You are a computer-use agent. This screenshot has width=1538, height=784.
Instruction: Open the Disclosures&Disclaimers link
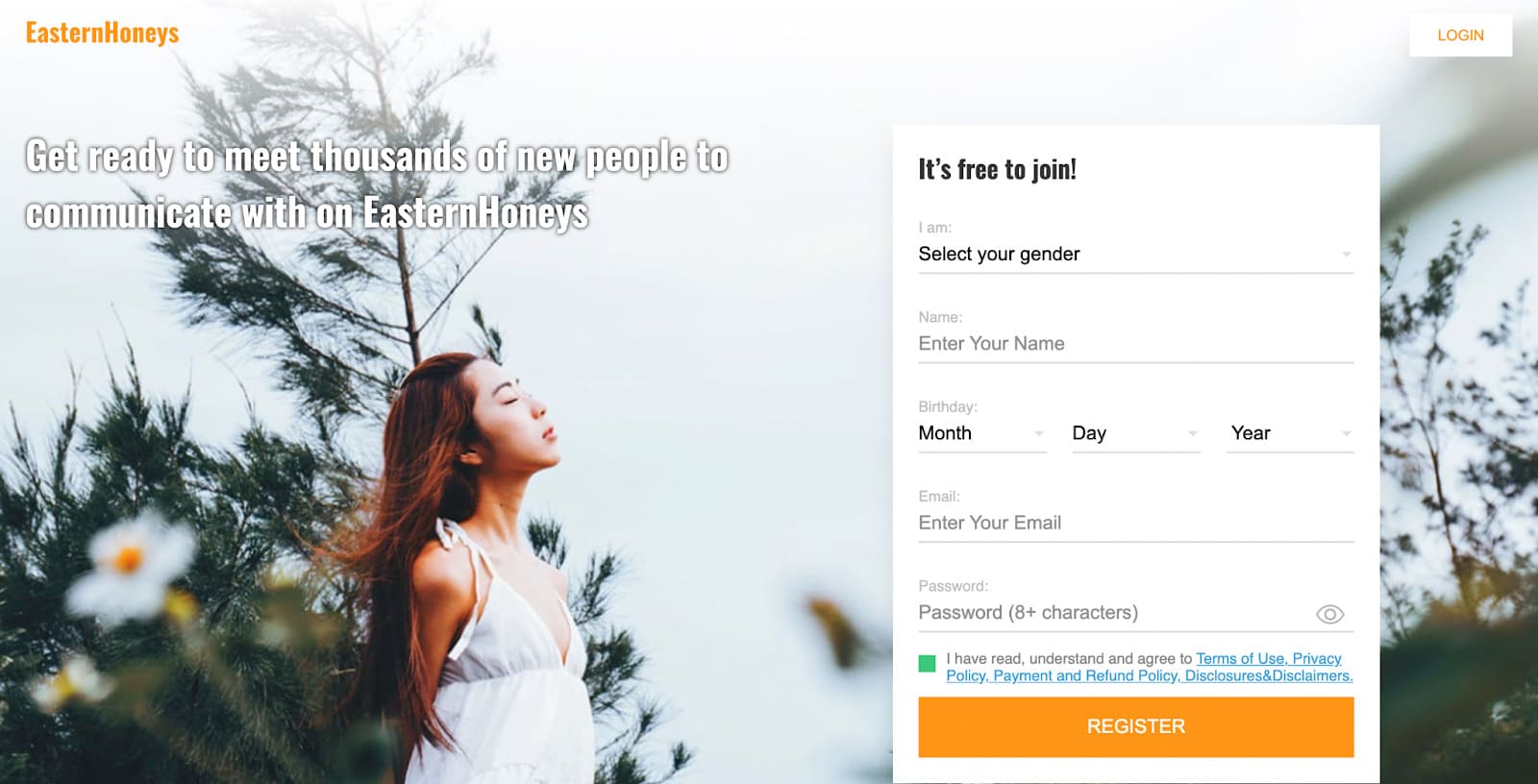point(1269,676)
